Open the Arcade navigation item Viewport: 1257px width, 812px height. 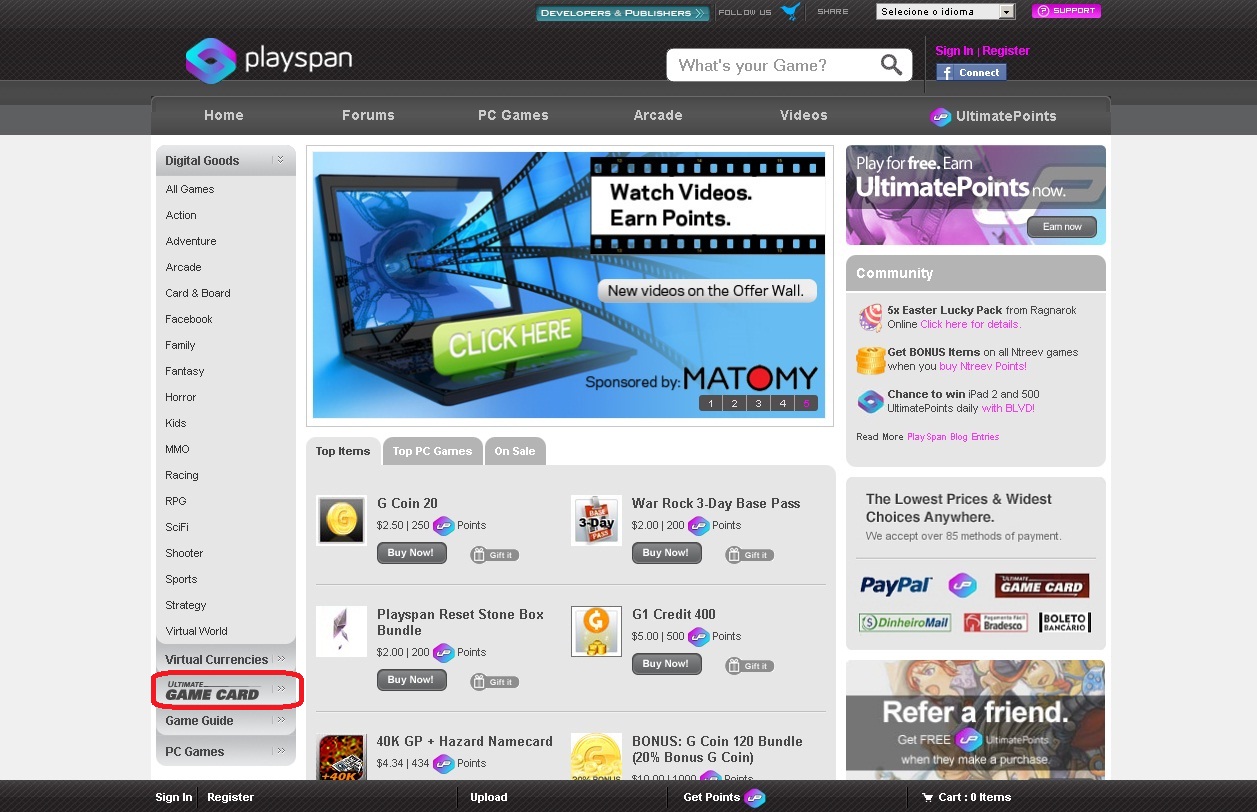click(658, 115)
